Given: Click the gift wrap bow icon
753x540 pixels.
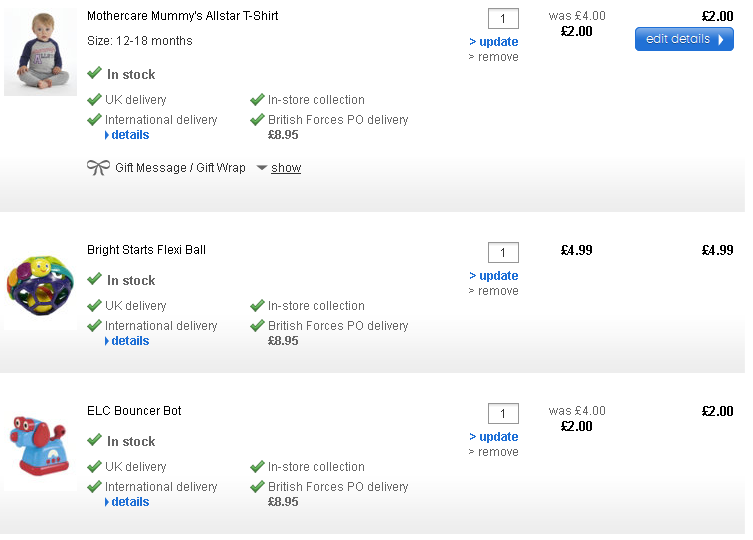Looking at the screenshot, I should pos(98,168).
